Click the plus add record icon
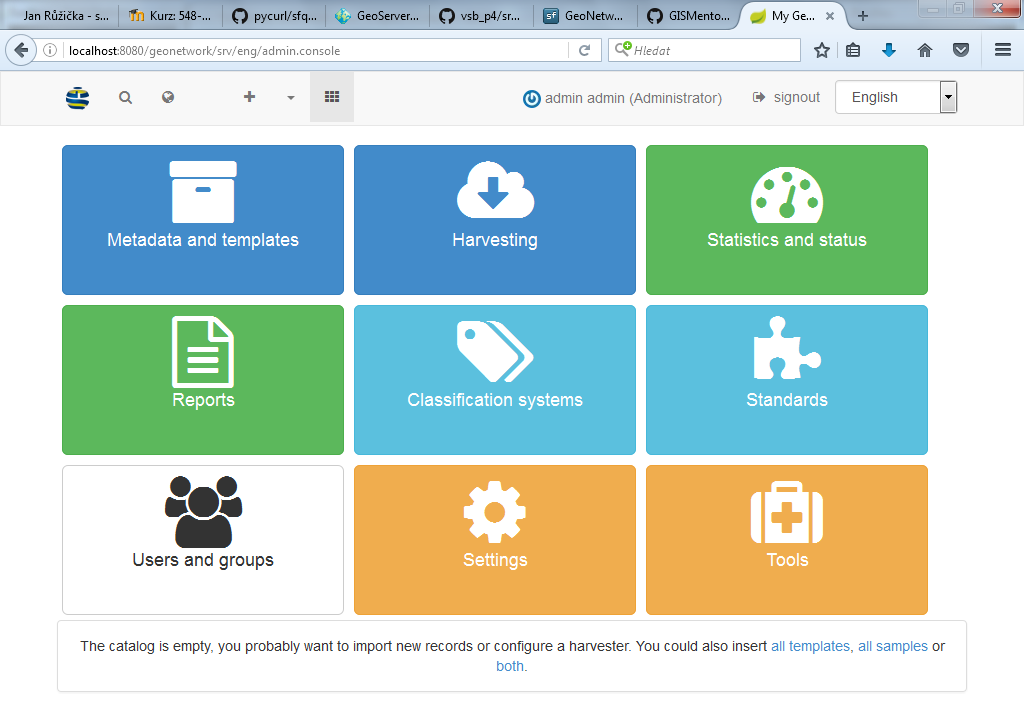This screenshot has height=728, width=1024. 249,97
